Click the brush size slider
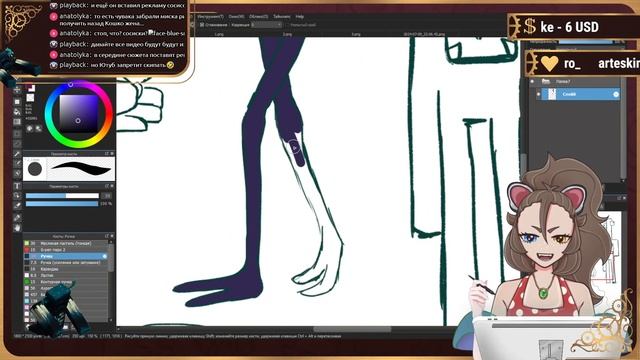This screenshot has height=360, width=640. click(62, 196)
